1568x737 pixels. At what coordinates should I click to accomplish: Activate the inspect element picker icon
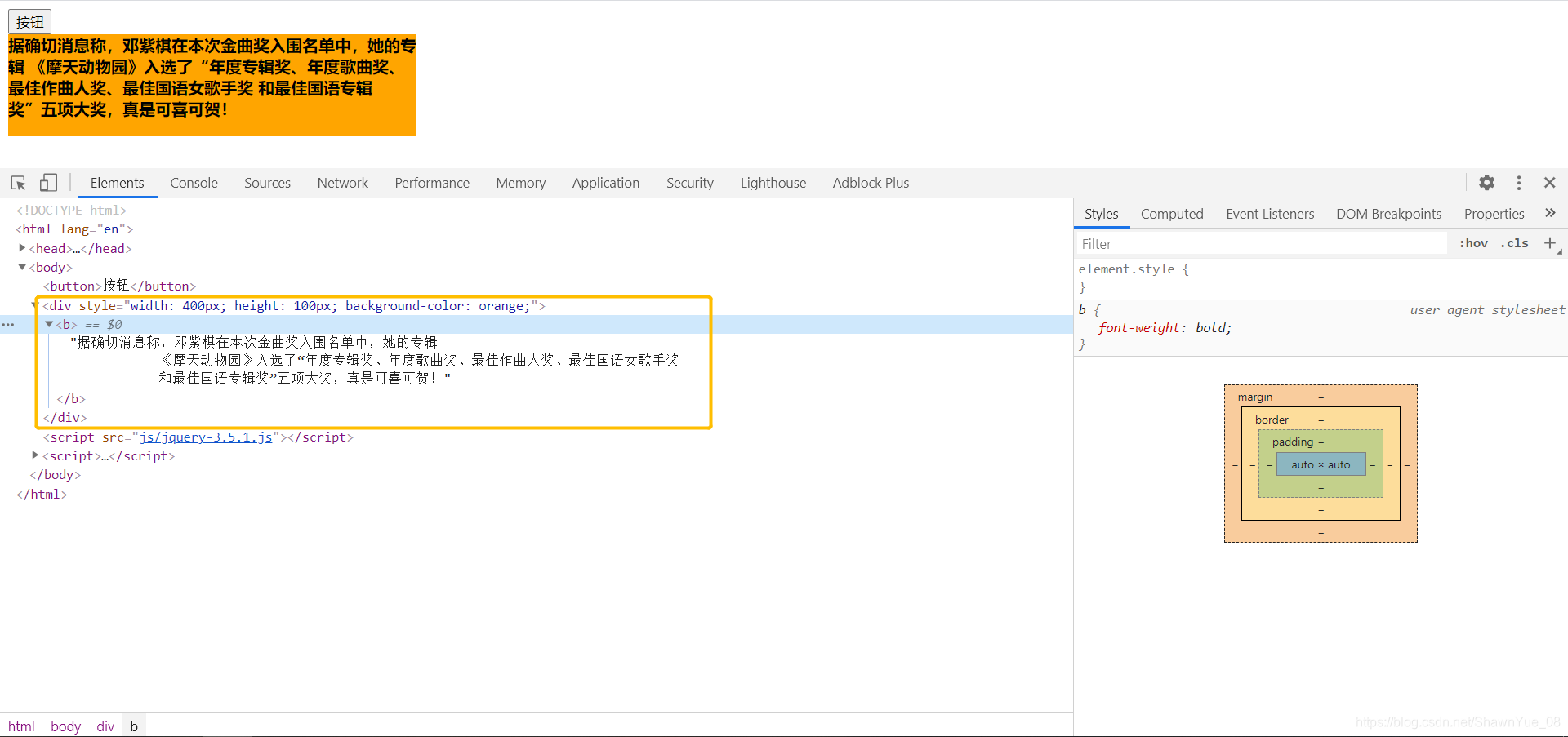coord(19,183)
